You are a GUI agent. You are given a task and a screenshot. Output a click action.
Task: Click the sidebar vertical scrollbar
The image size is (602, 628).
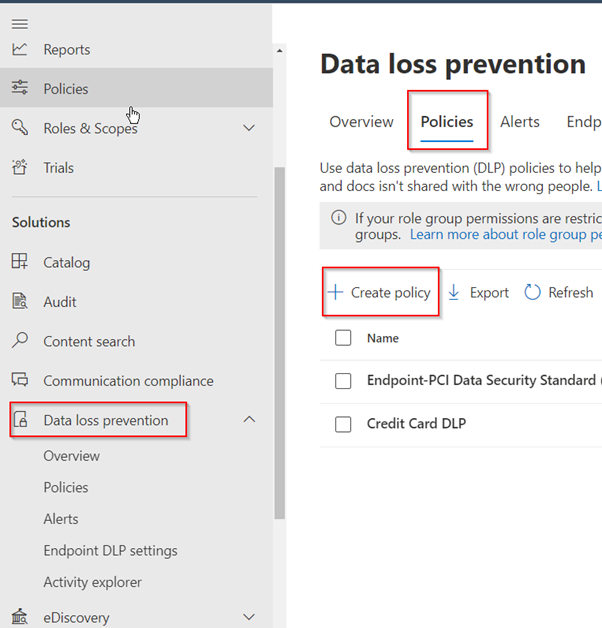pos(279,340)
